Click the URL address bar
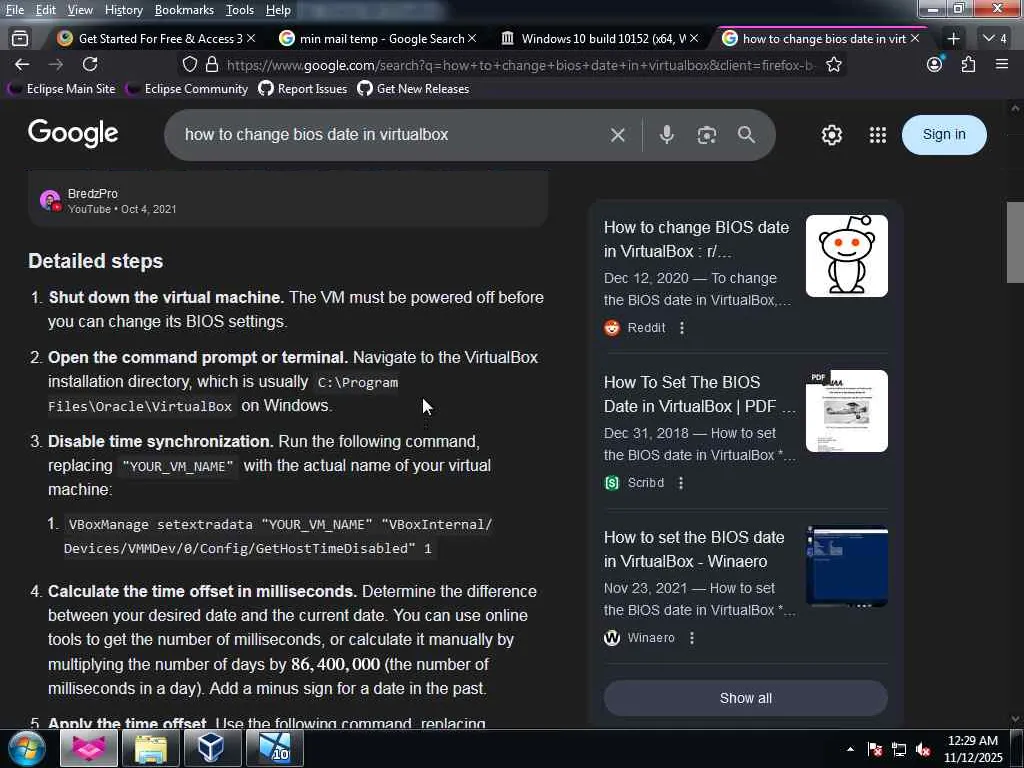 coord(520,65)
